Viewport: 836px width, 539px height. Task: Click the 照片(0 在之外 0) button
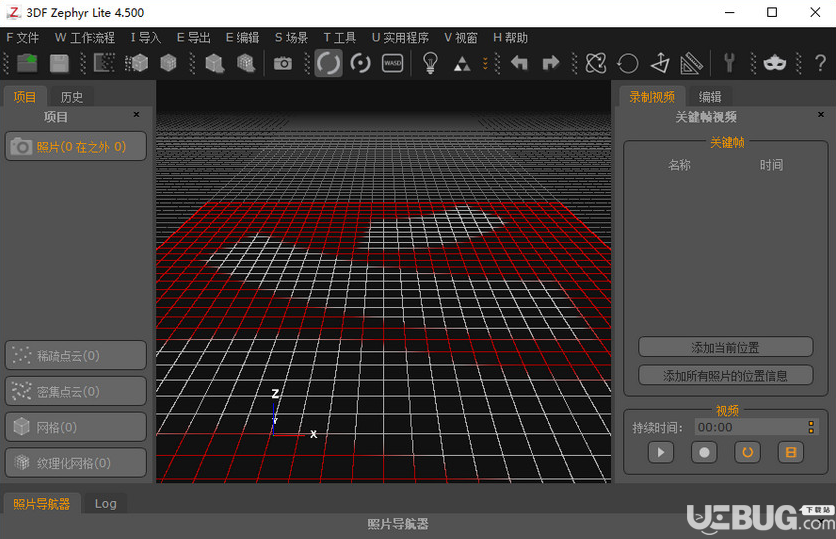76,146
